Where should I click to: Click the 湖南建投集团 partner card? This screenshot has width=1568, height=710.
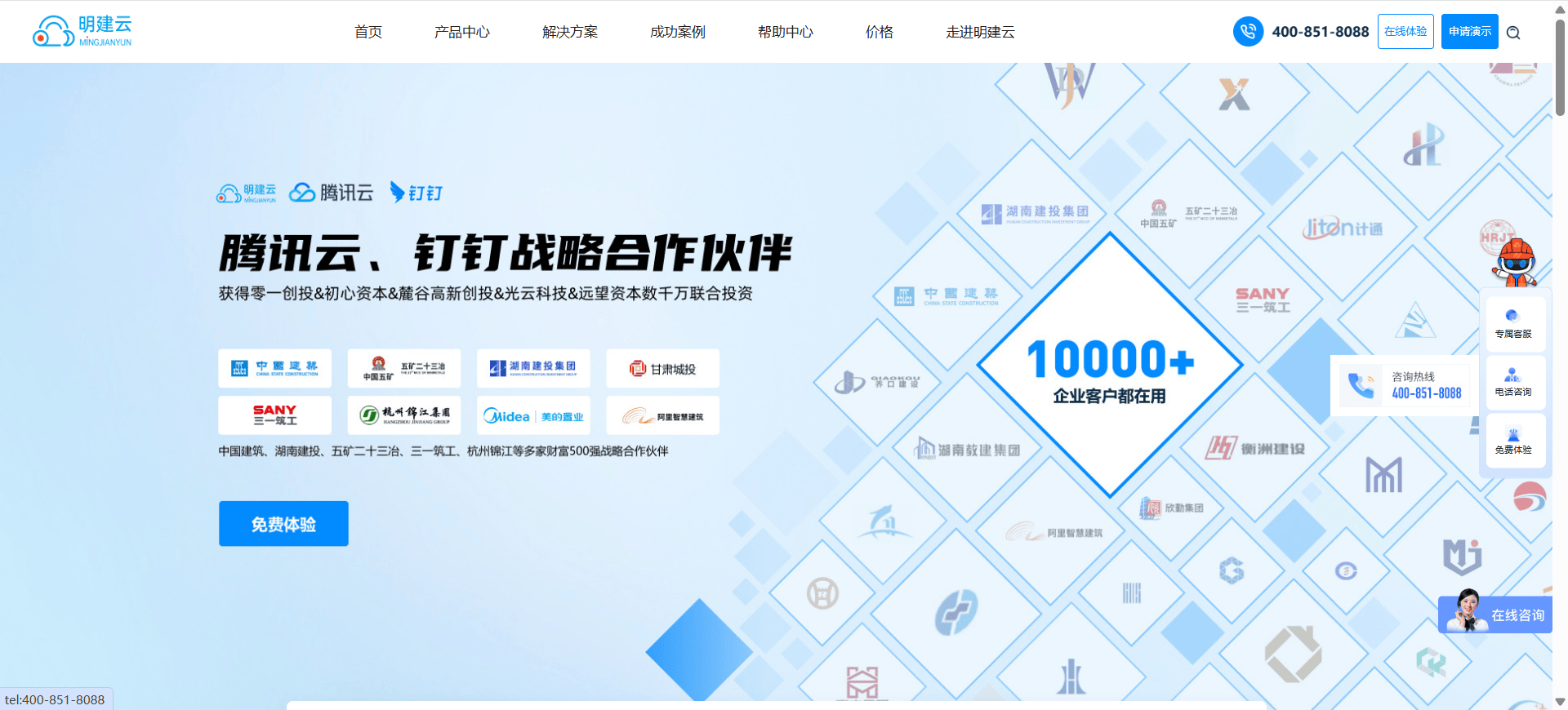coord(533,368)
